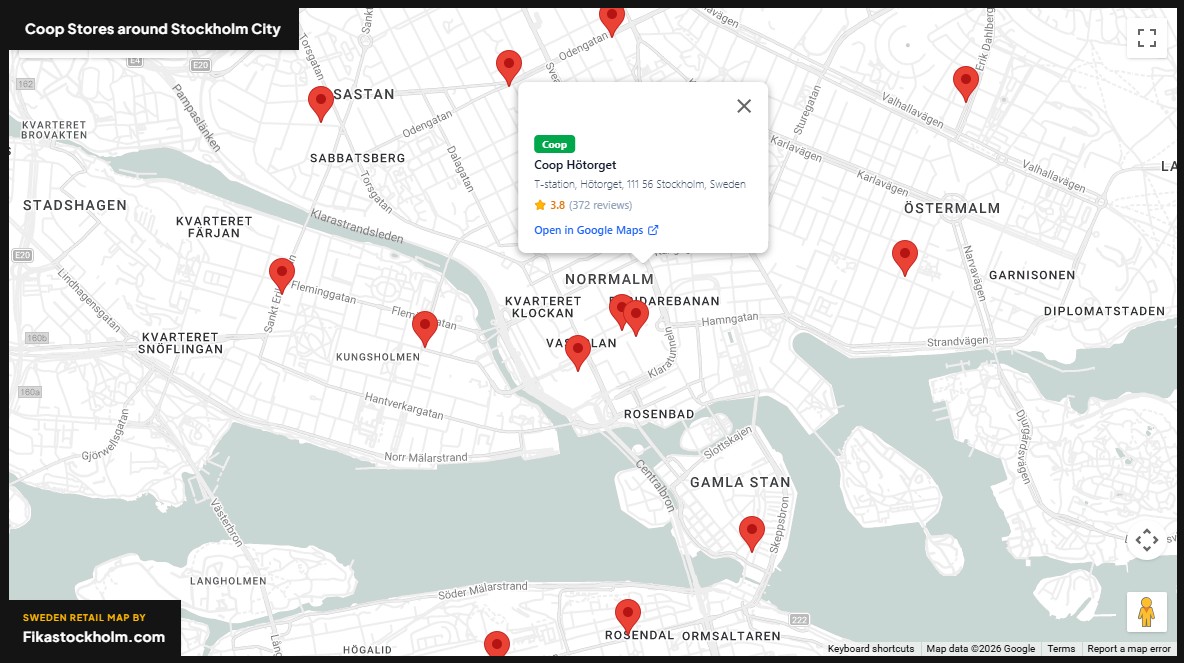Image resolution: width=1184 pixels, height=663 pixels.
Task: Click the (372 reviews) text
Action: click(600, 205)
